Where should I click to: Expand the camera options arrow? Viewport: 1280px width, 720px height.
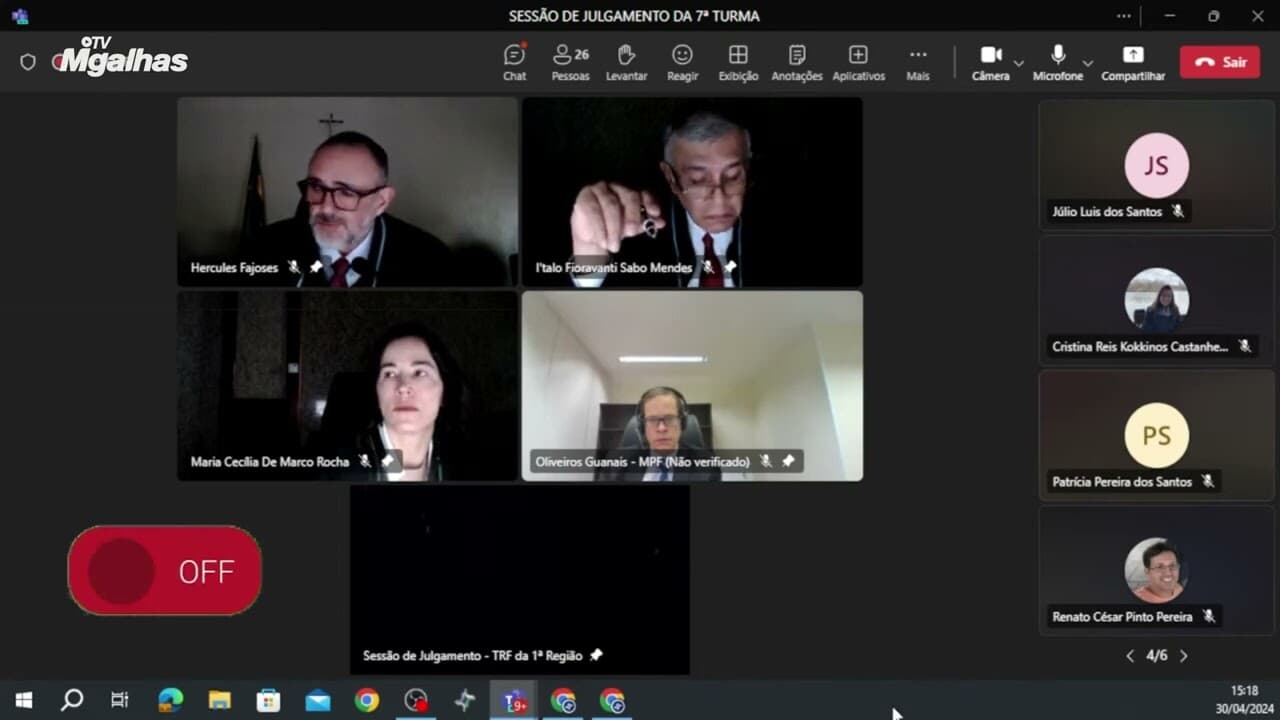coord(1018,63)
